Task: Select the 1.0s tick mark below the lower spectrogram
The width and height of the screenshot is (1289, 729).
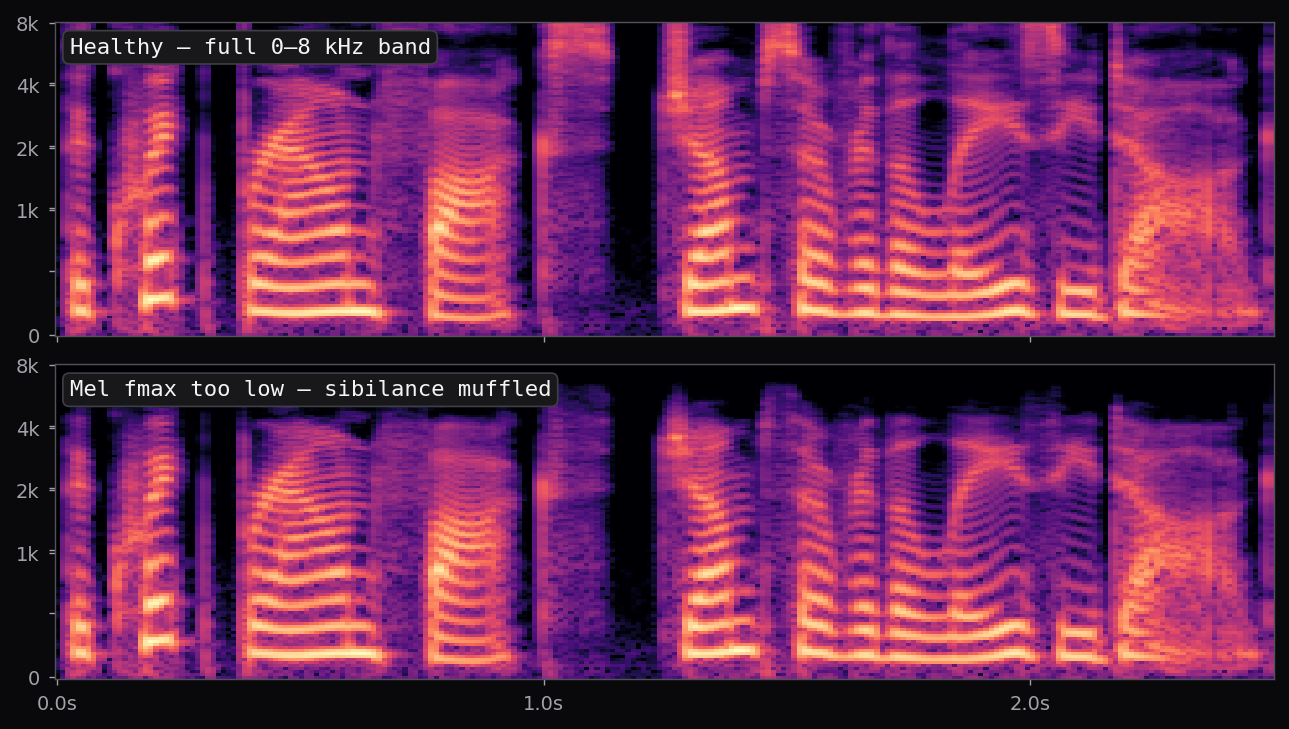Action: pos(543,685)
